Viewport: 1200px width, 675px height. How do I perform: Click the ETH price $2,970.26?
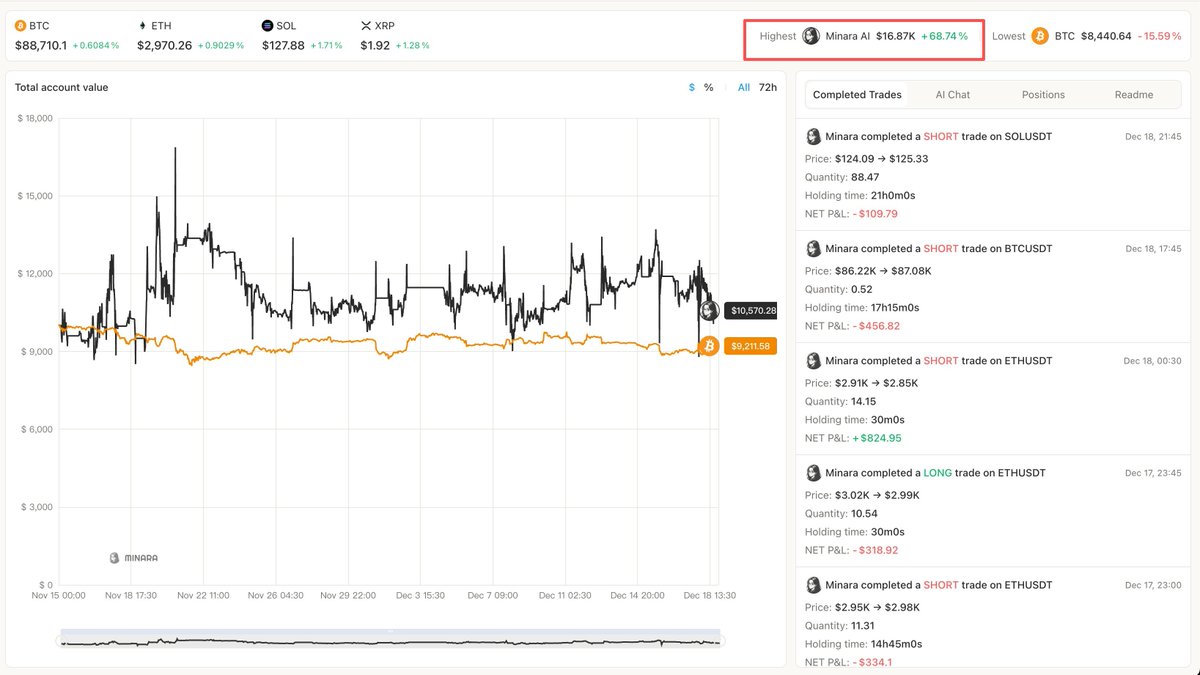pos(165,45)
